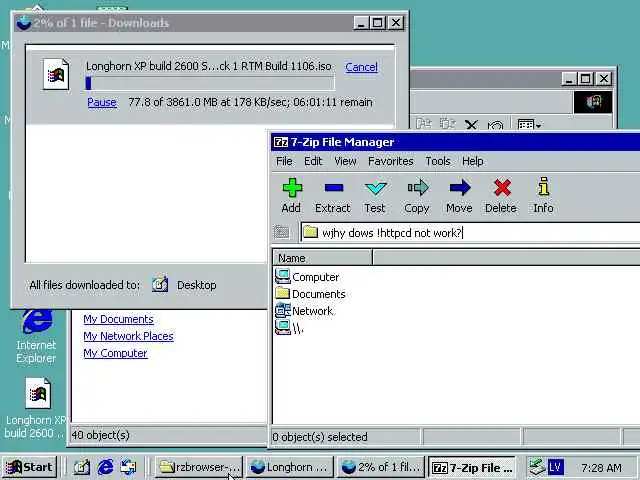Open Info in 7-Zip toolbar

coord(543,196)
